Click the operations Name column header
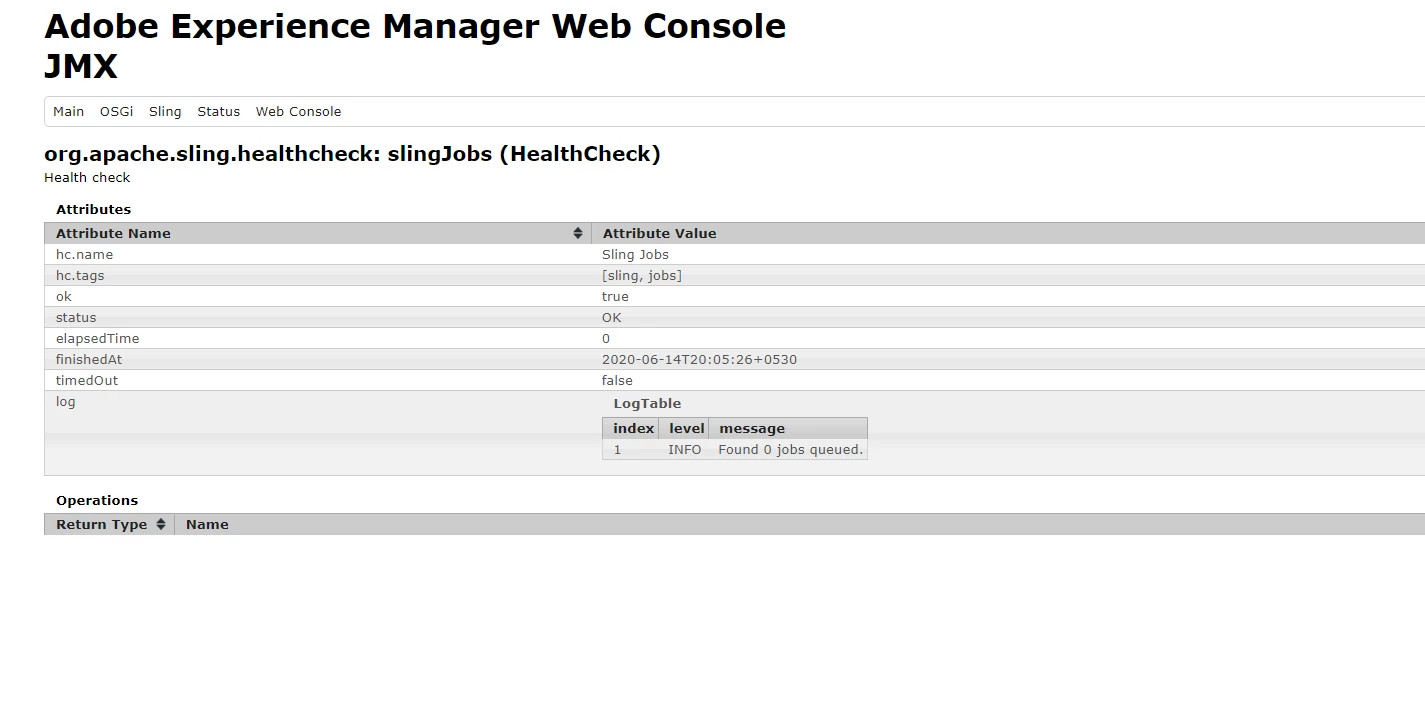The height and width of the screenshot is (724, 1425). [x=800, y=524]
